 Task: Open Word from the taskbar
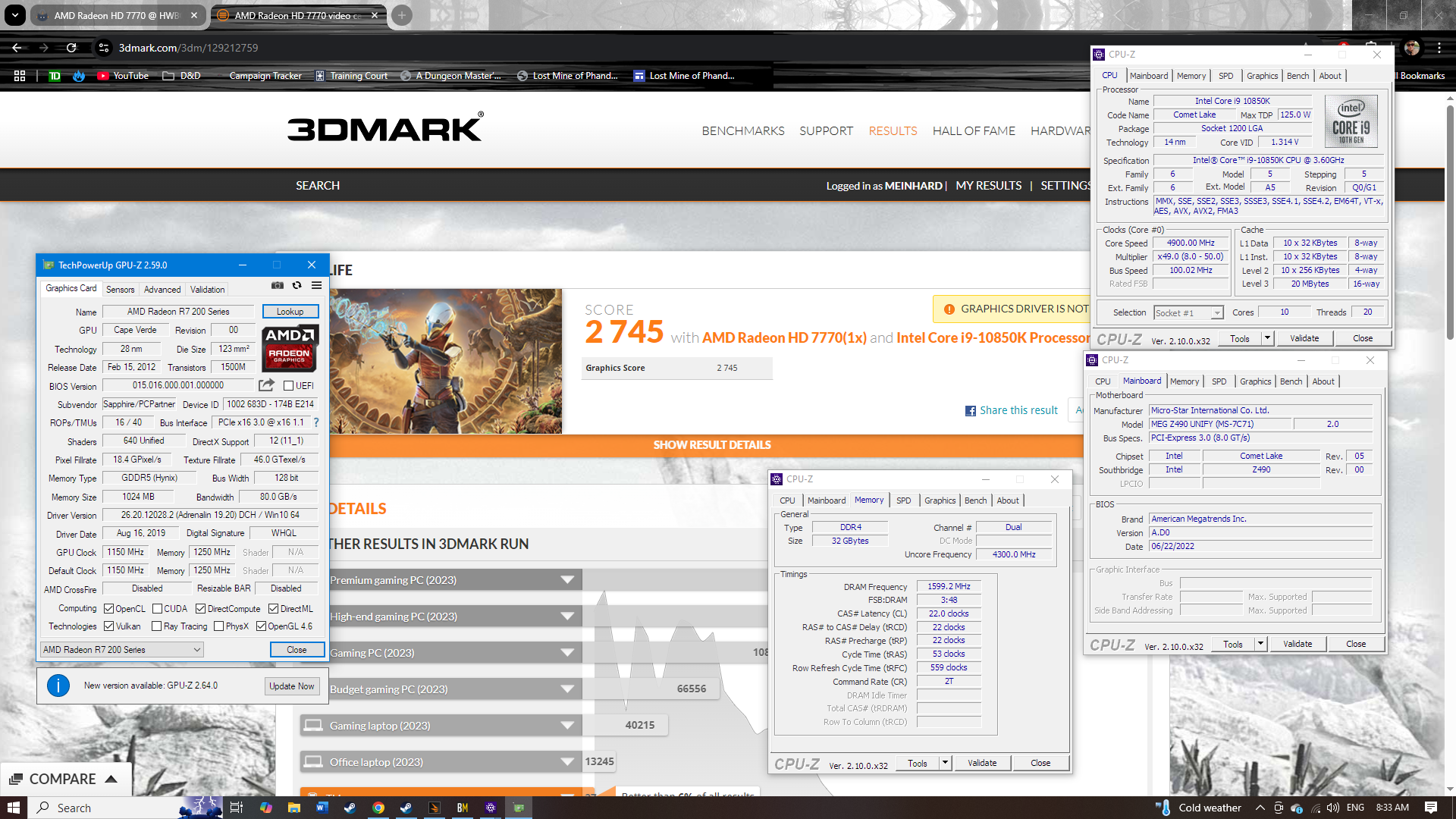click(x=322, y=808)
